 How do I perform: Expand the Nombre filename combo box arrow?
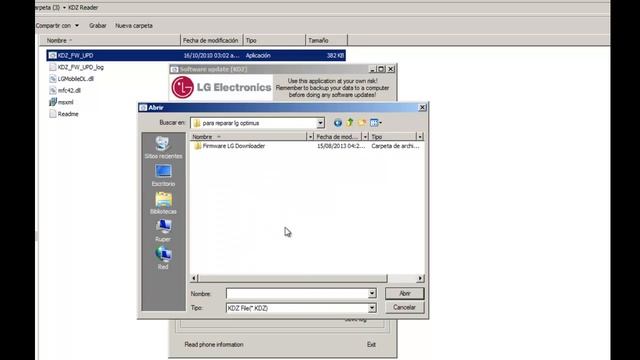(372, 293)
